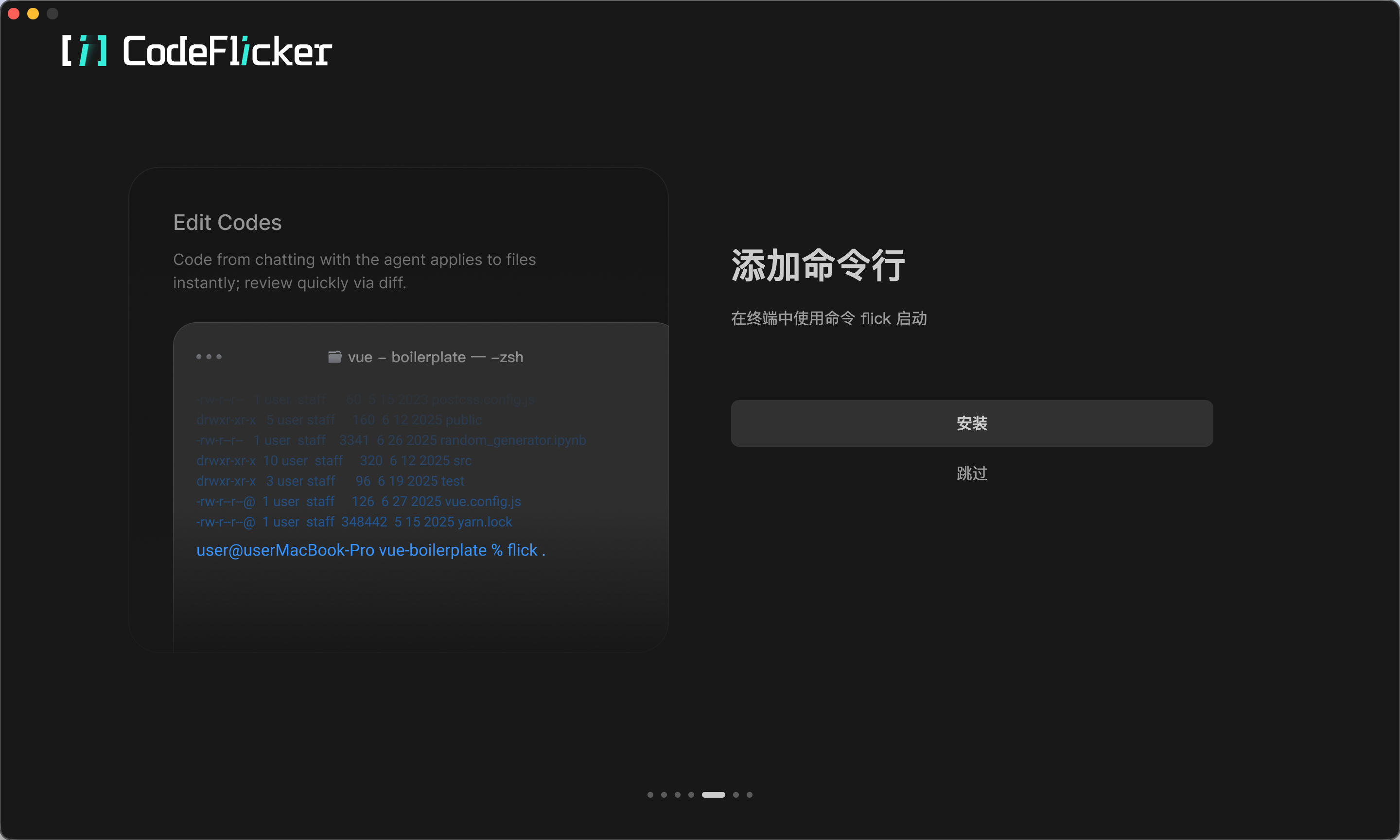Click yarn.lock line in terminal listing

(354, 522)
